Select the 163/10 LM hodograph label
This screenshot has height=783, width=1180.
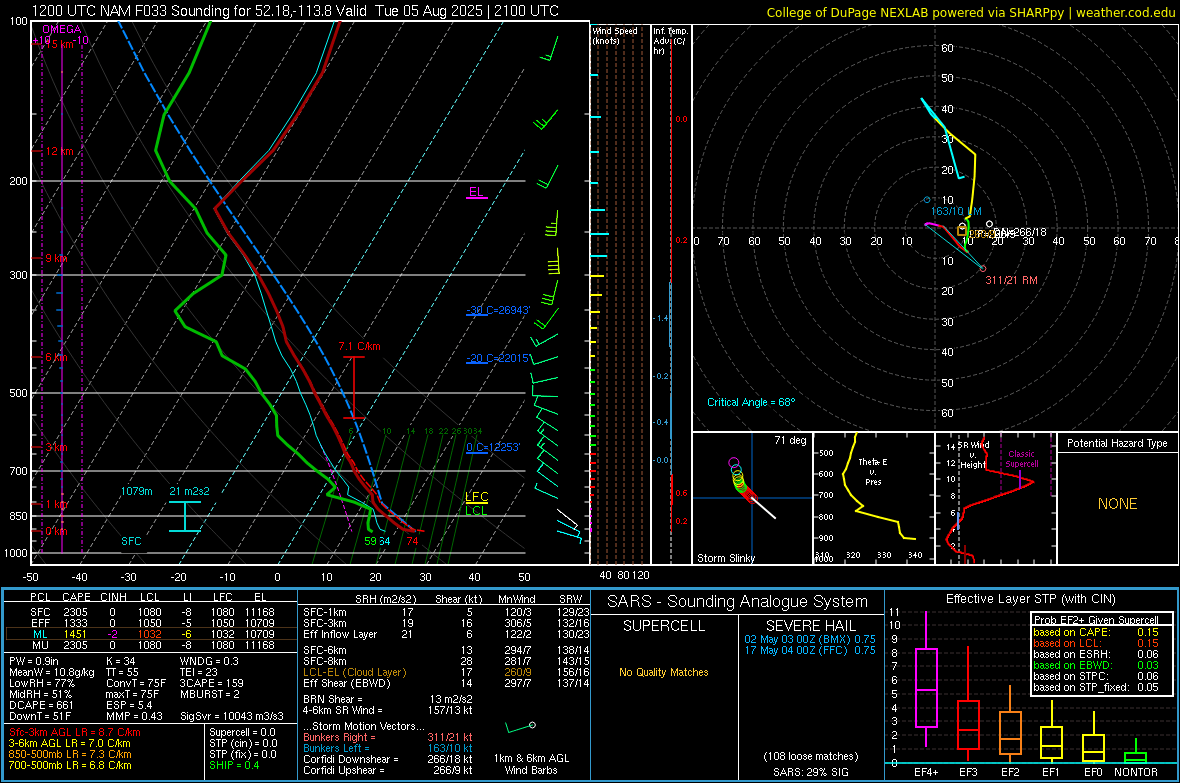point(956,212)
